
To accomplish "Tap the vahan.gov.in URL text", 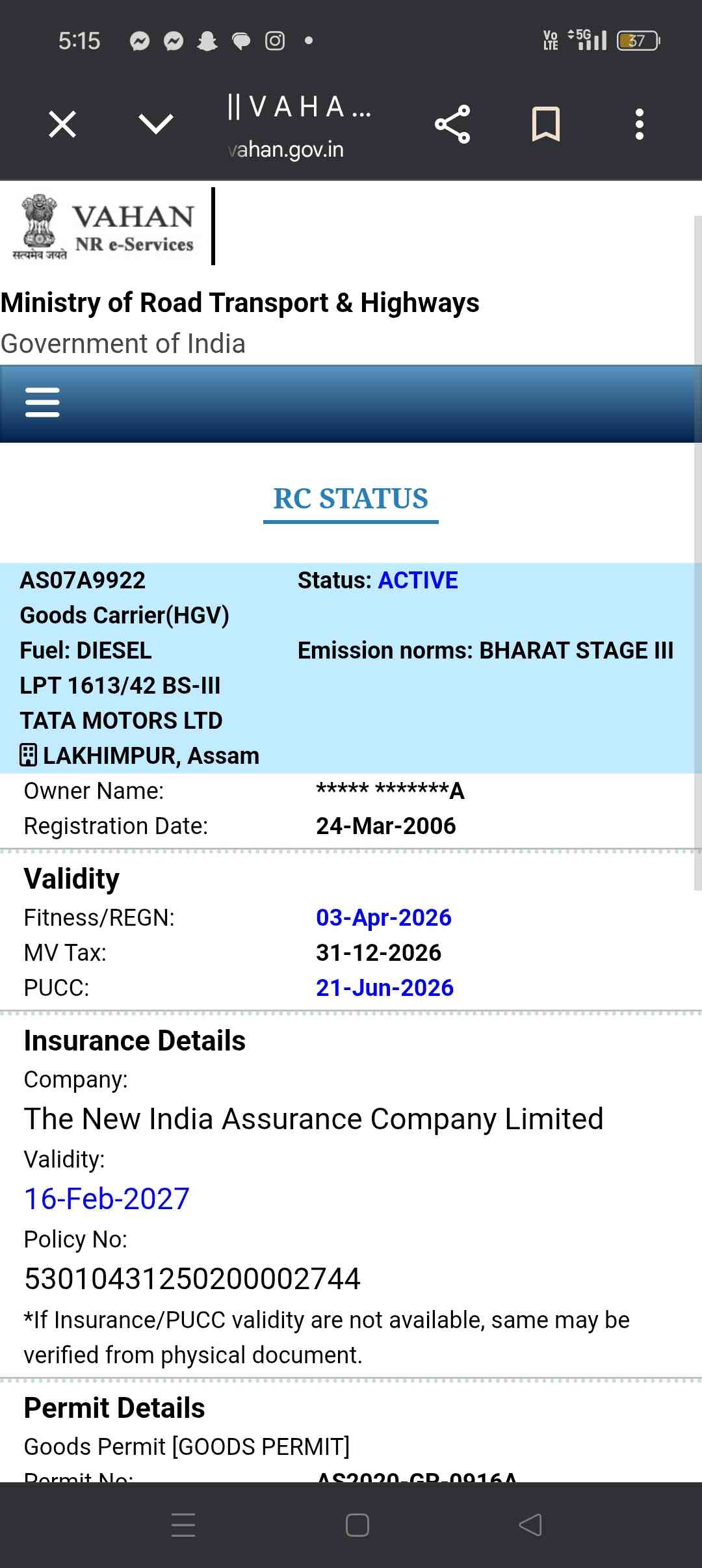I will point(286,150).
